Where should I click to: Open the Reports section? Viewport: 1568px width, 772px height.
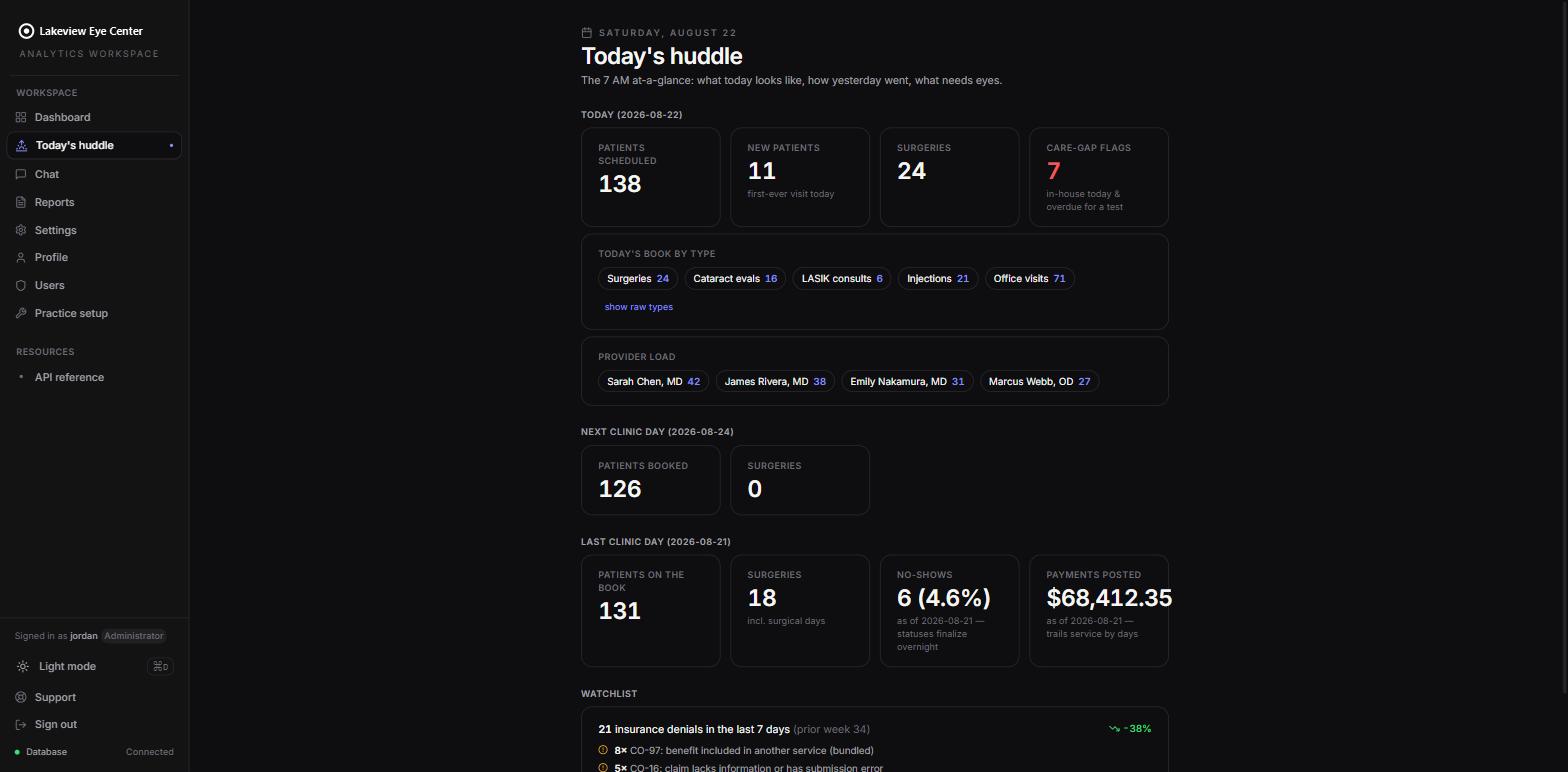click(94, 202)
